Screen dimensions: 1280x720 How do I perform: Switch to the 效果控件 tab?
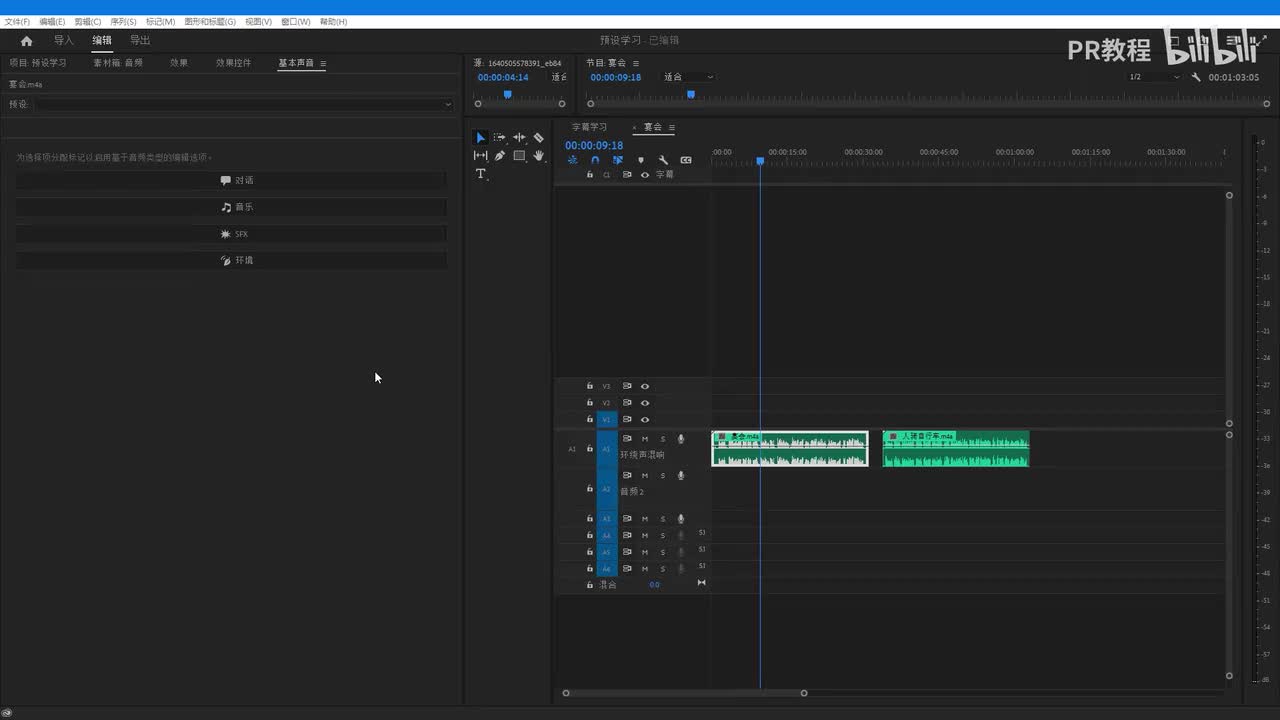coord(233,63)
